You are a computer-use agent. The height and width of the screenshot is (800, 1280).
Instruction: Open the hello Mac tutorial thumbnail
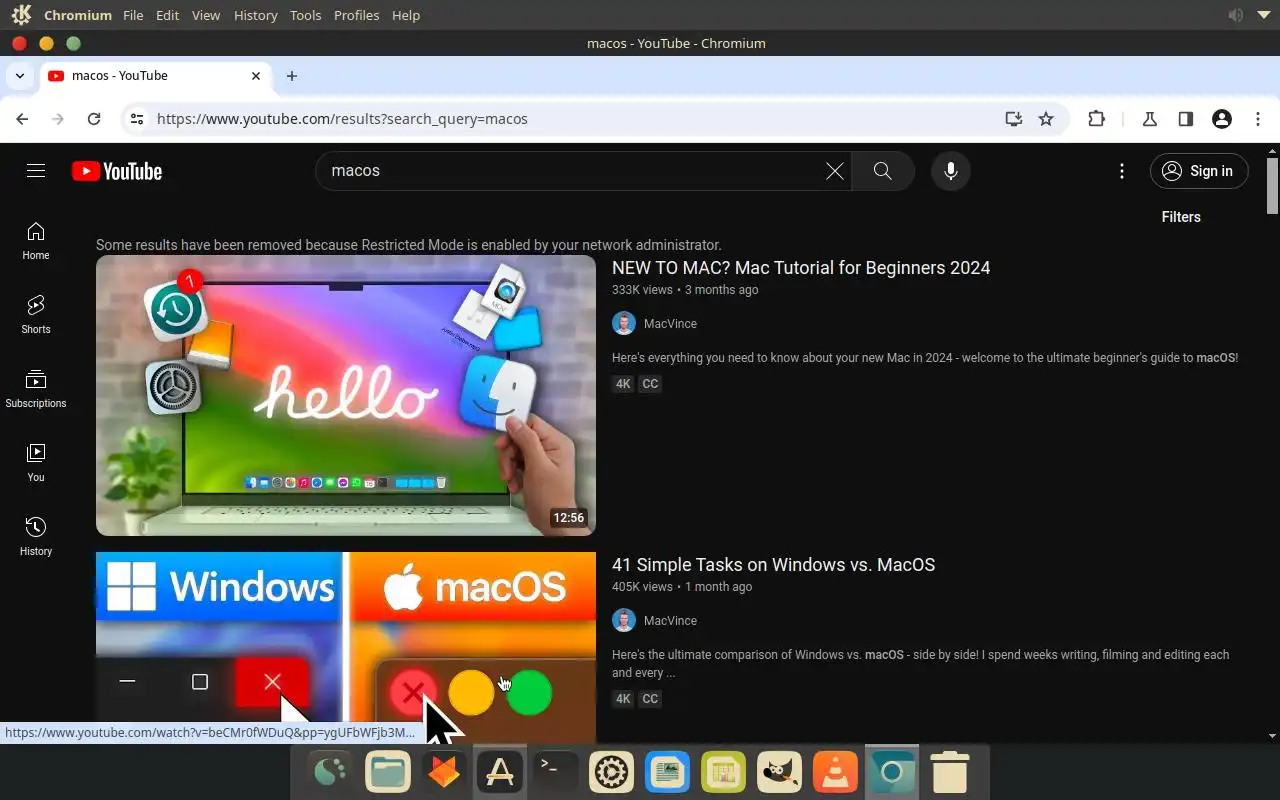pos(346,396)
